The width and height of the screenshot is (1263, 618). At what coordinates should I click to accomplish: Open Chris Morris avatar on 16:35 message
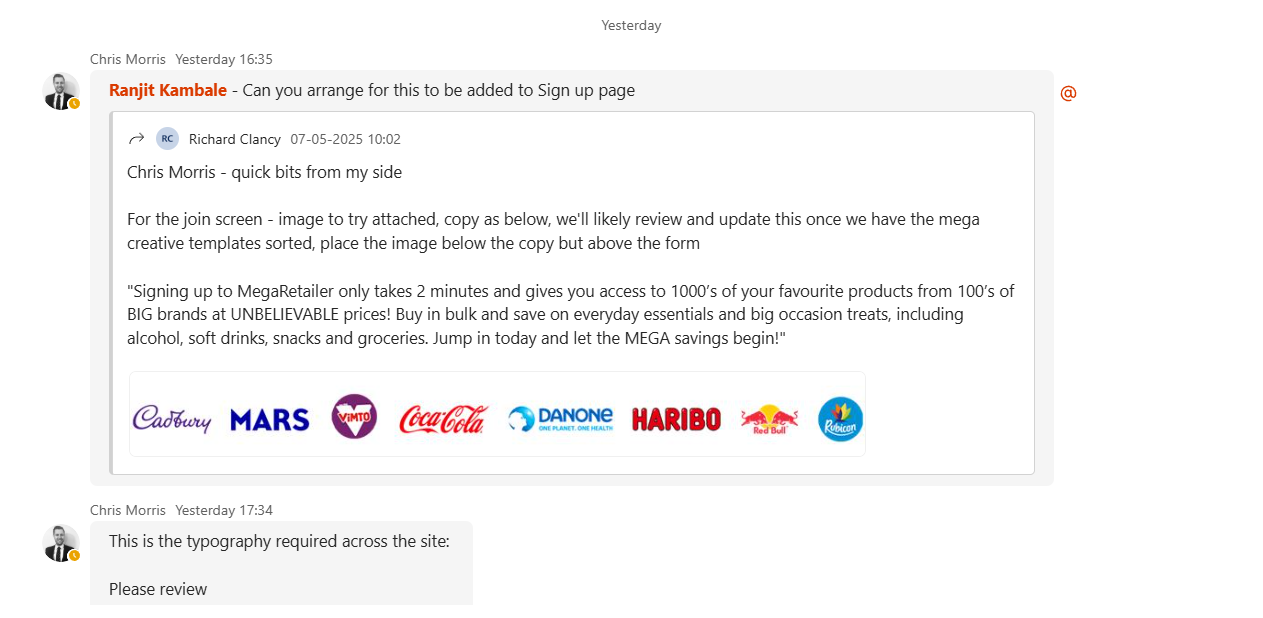61,91
